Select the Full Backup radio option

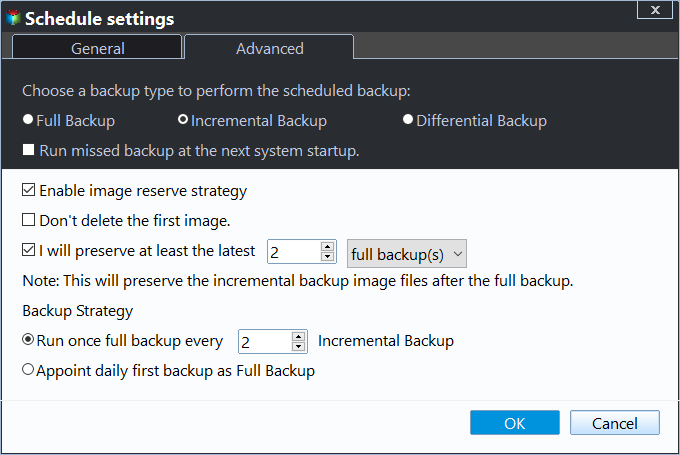click(28, 120)
